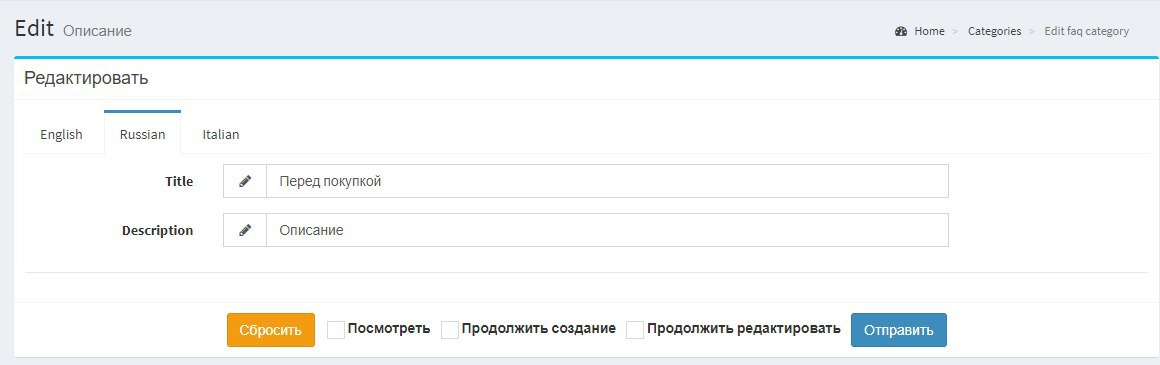This screenshot has width=1160, height=365.
Task: Click the Edit faq category breadcrumb
Action: (1087, 31)
